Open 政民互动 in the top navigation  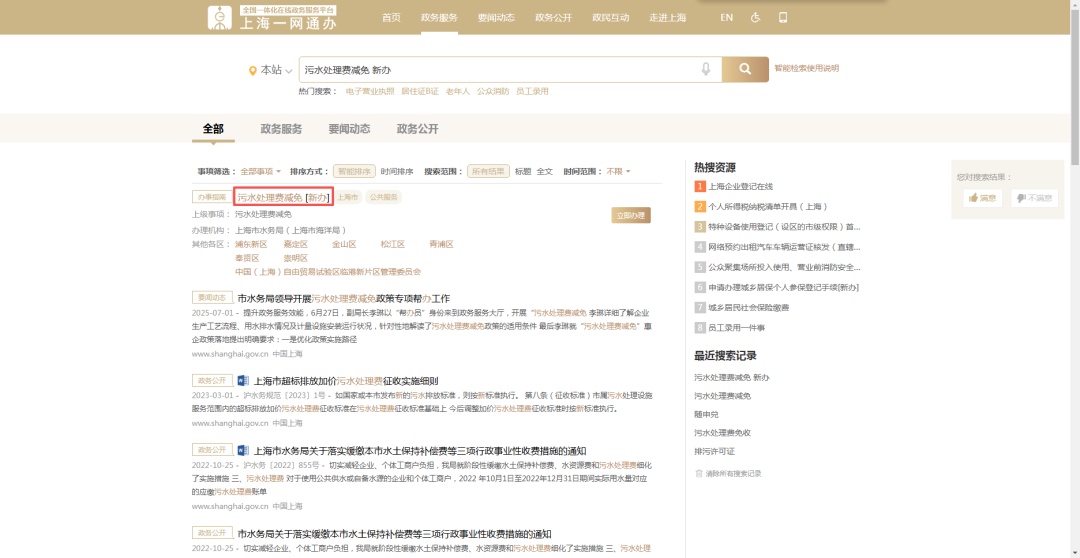coord(610,18)
